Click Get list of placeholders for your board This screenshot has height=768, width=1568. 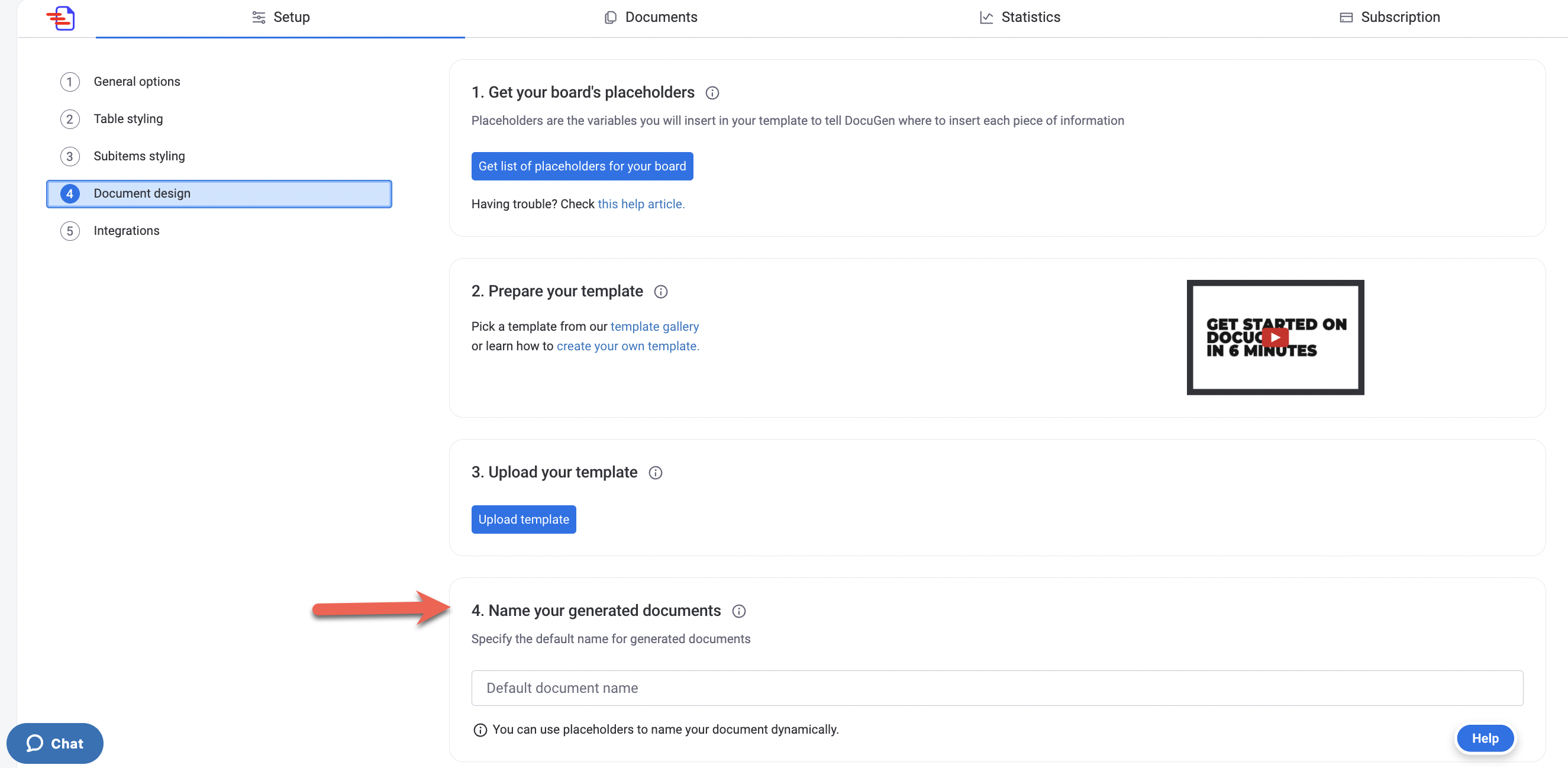point(582,166)
